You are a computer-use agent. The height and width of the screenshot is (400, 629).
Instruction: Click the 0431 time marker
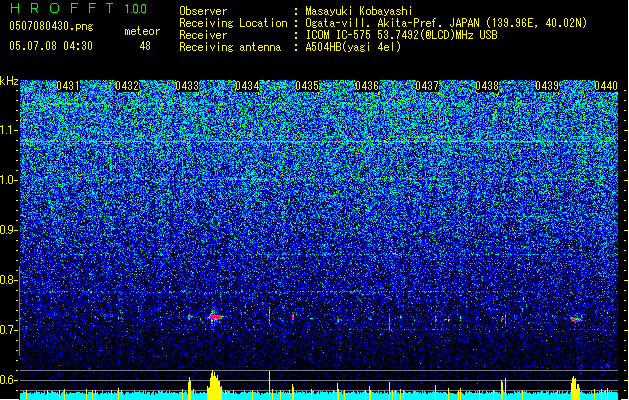[68, 86]
